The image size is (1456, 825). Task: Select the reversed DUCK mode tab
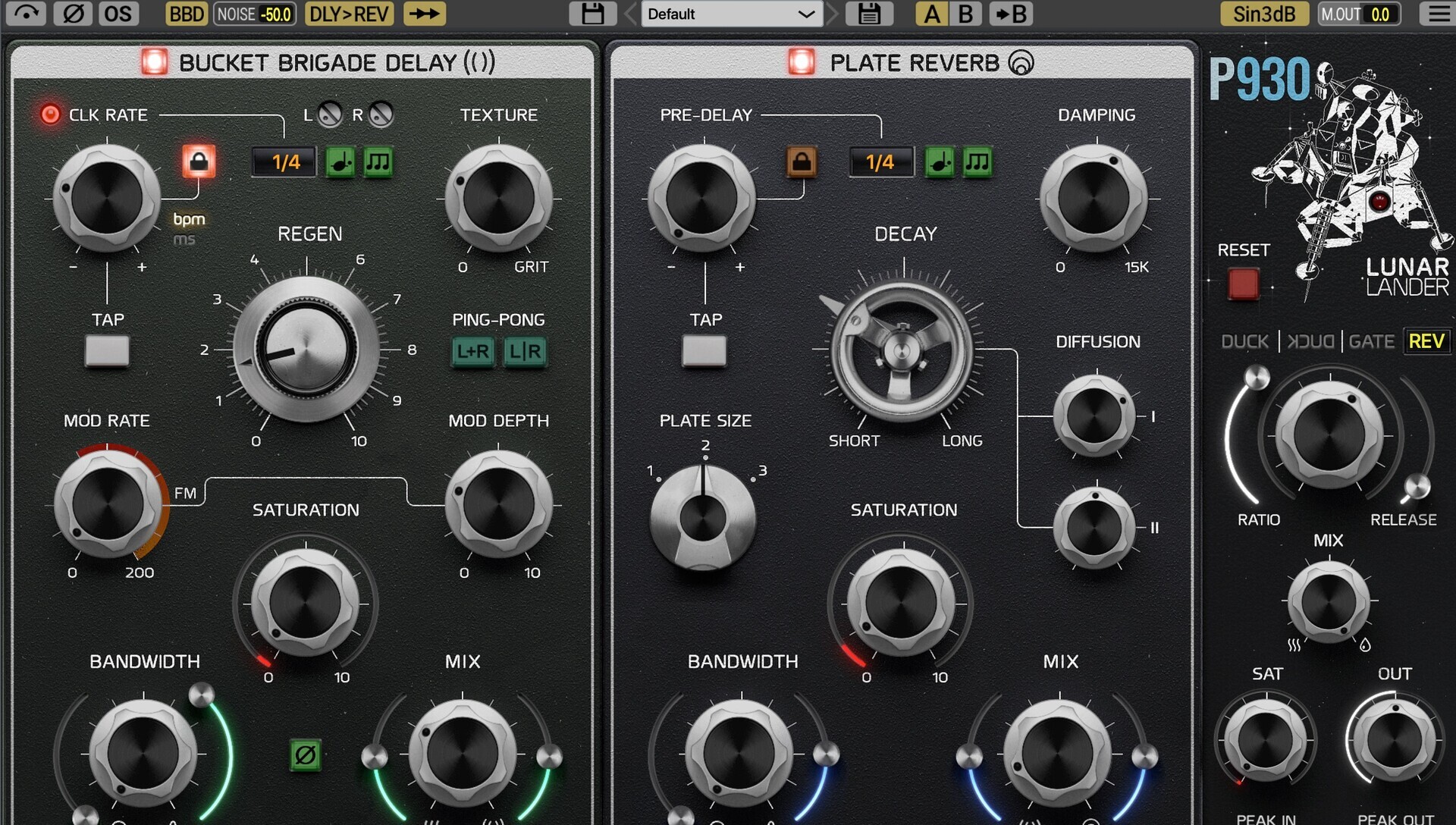tap(1311, 341)
